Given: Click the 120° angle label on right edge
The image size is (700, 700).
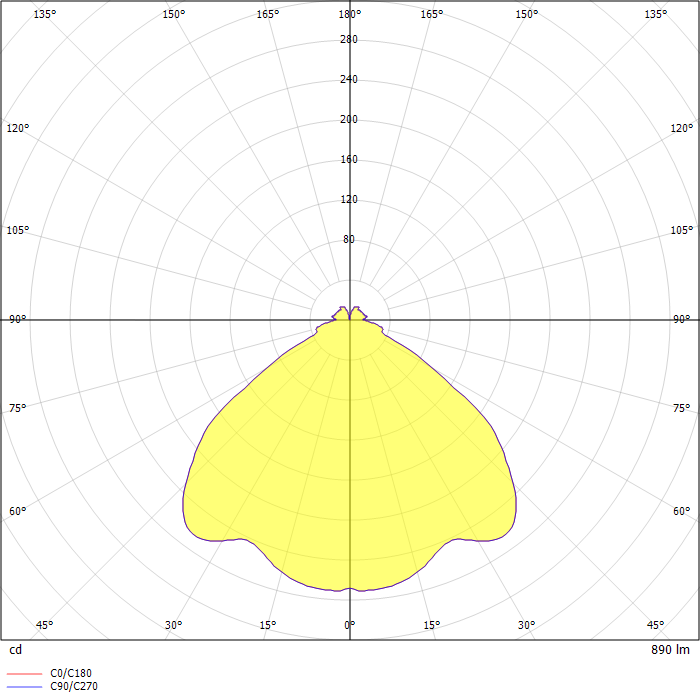Looking at the screenshot, I should pos(682,128).
